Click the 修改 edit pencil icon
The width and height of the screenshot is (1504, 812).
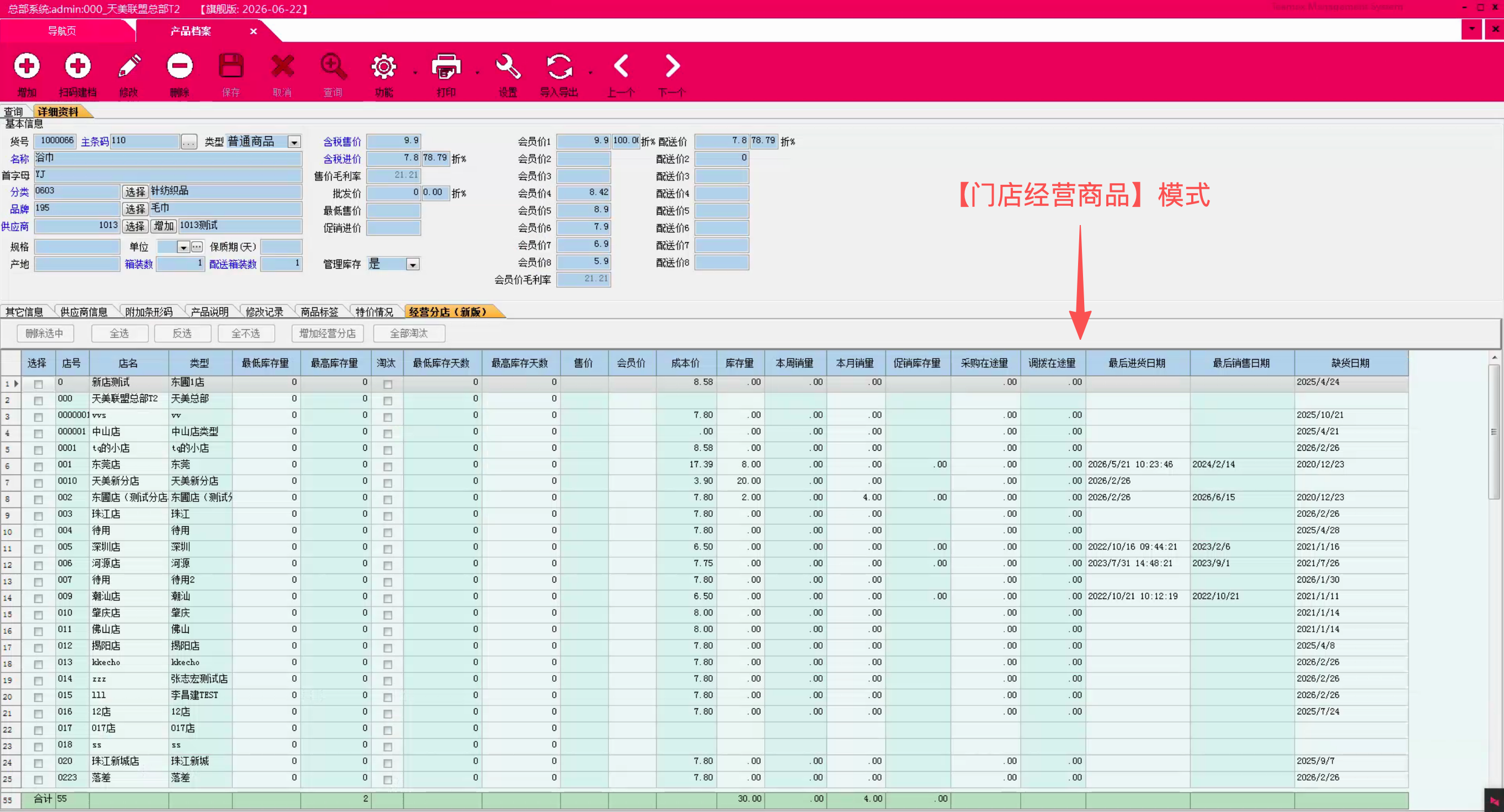129,66
